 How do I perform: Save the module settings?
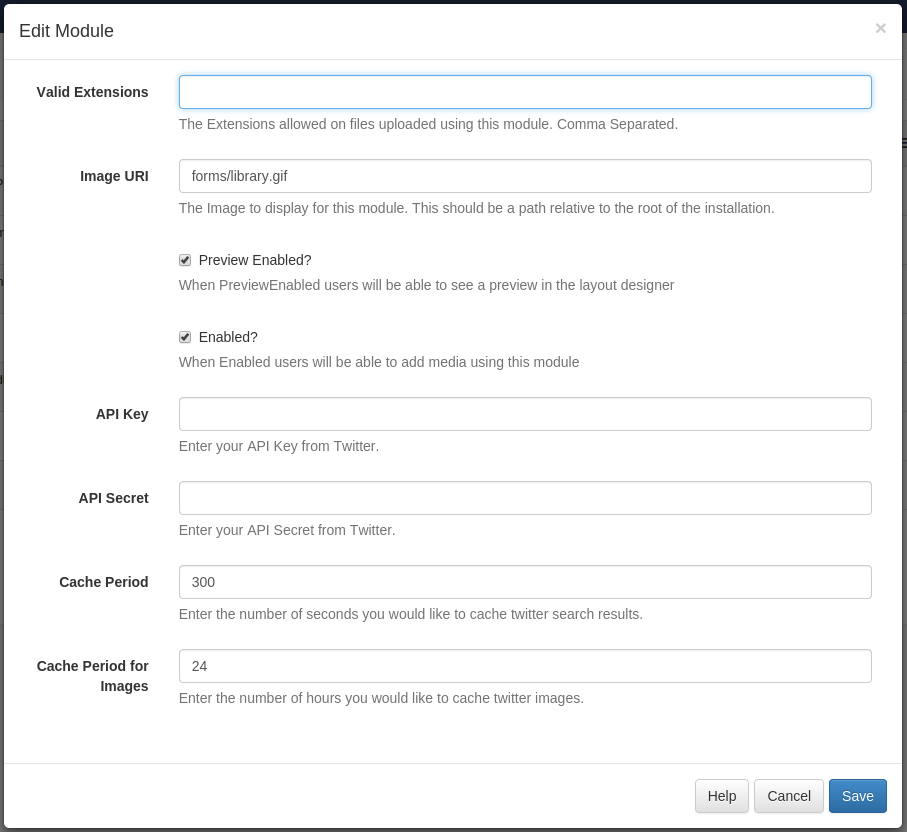click(857, 796)
